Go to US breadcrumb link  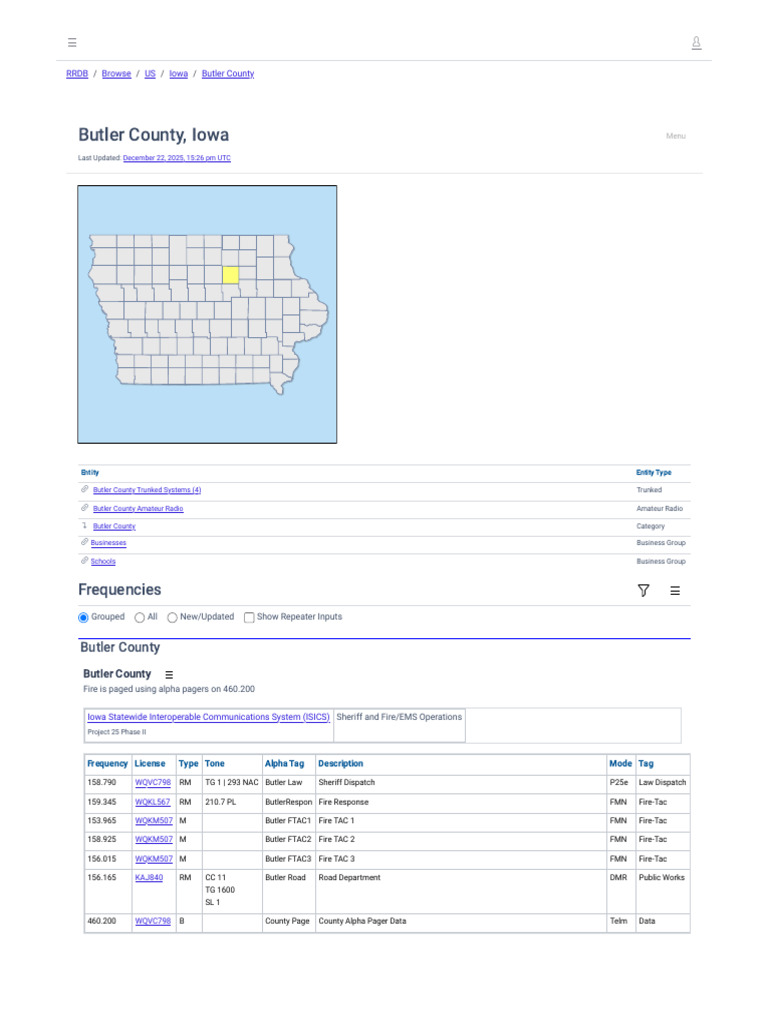150,74
